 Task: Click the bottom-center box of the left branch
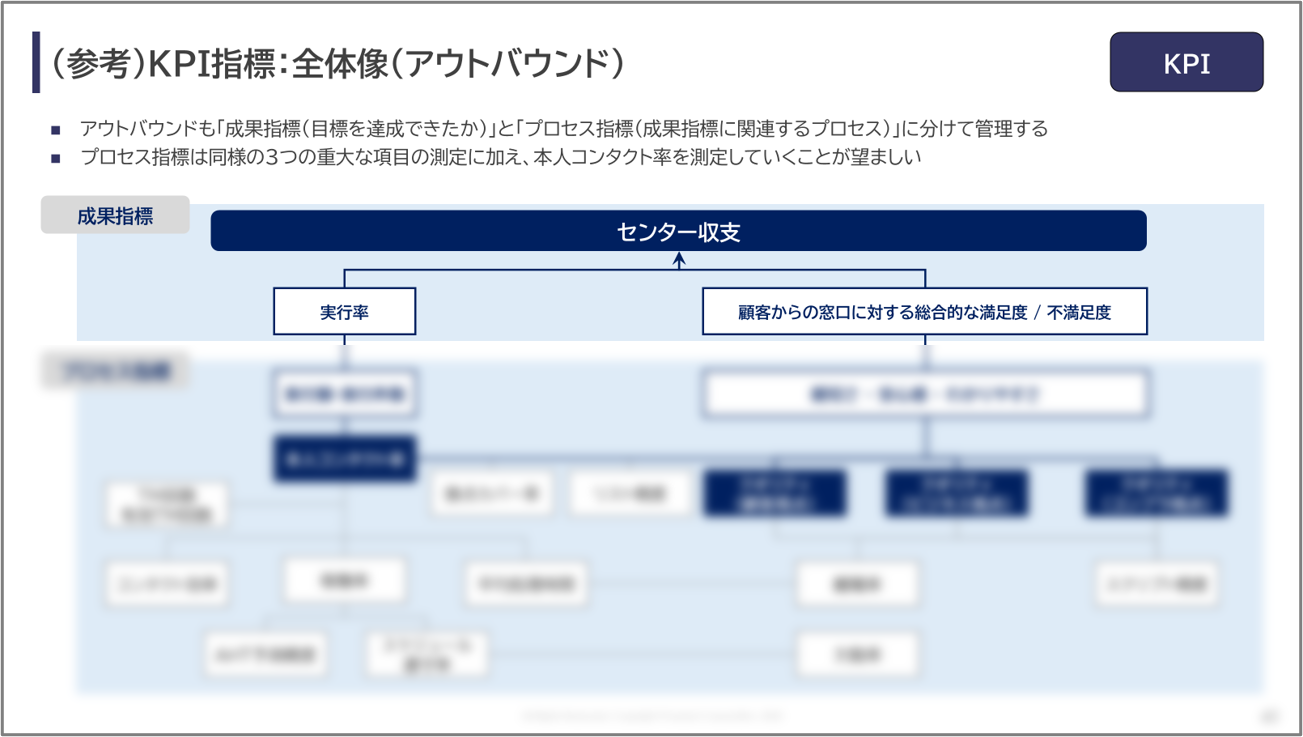pyautogui.click(x=425, y=654)
